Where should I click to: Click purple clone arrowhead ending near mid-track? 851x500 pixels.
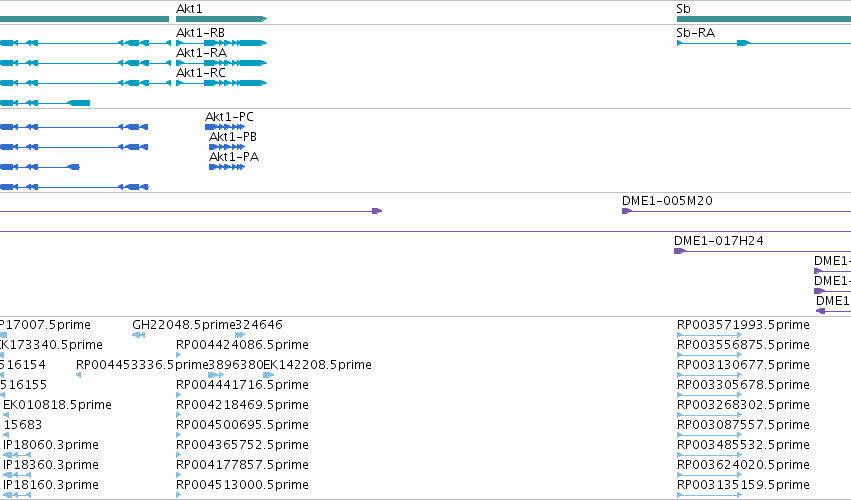pyautogui.click(x=377, y=211)
